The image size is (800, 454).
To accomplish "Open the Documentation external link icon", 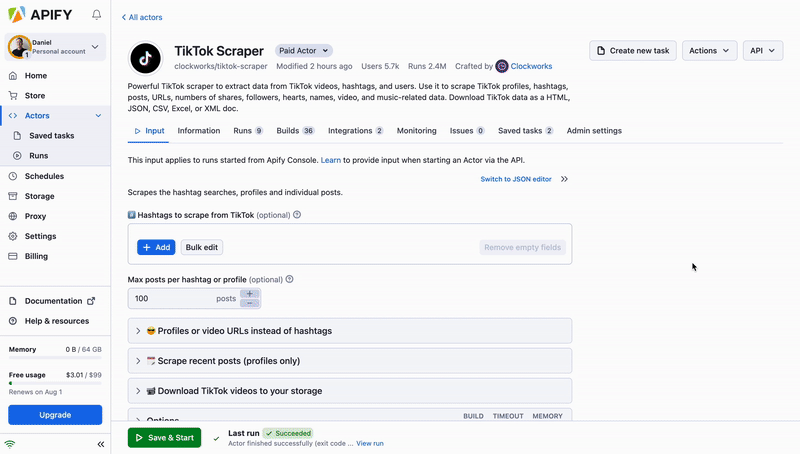I will (x=91, y=301).
